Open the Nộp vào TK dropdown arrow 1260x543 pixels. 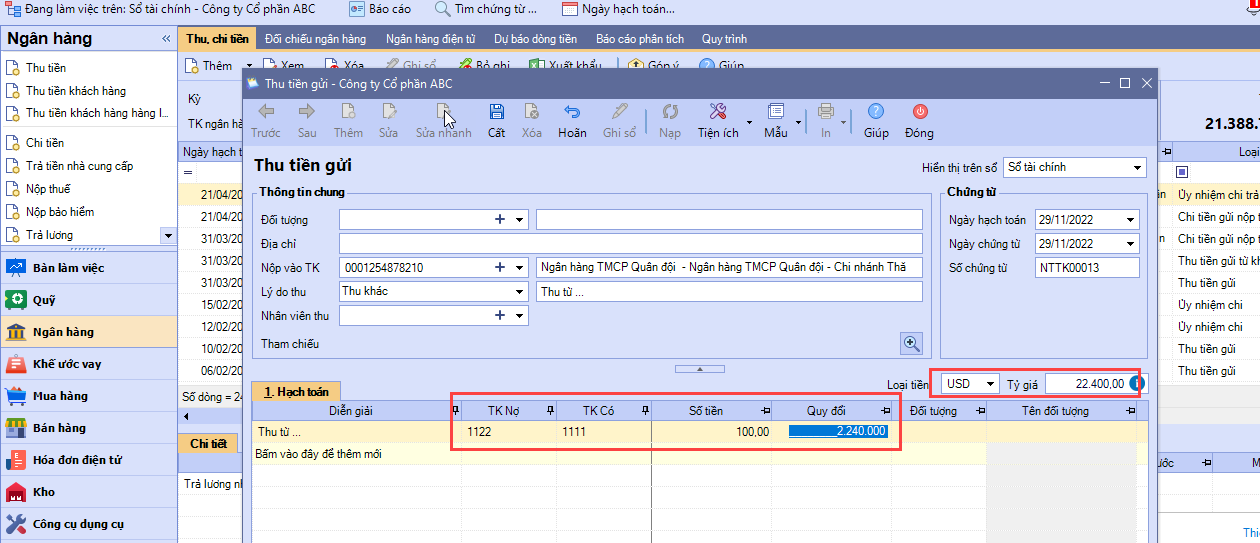[520, 268]
